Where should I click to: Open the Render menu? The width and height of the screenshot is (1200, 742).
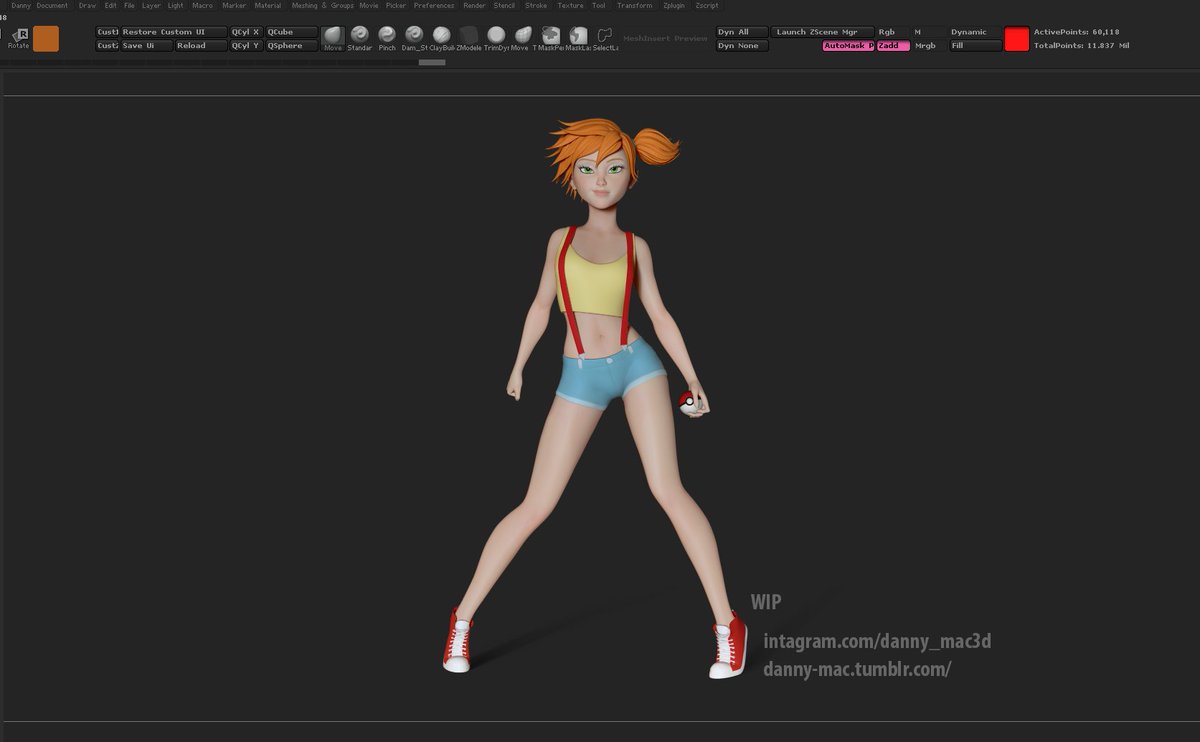(x=474, y=6)
